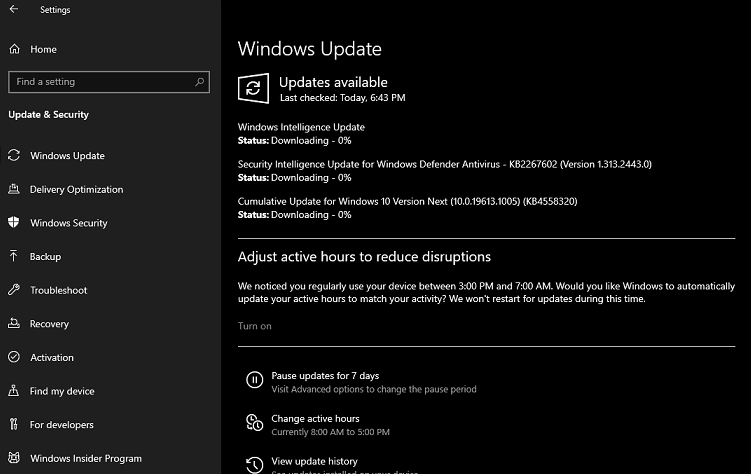Go to Windows Security section
751x474 pixels.
point(68,223)
